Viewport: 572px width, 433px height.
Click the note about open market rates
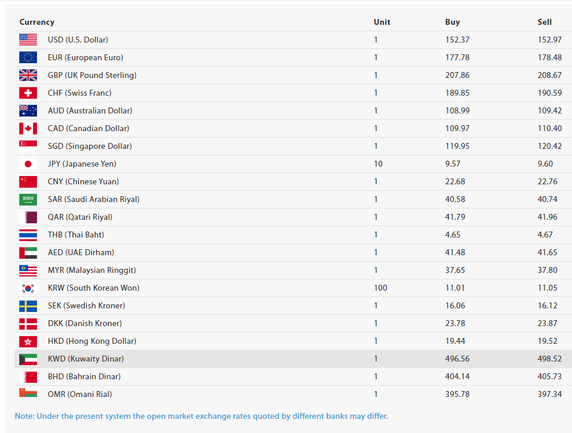pyautogui.click(x=201, y=416)
